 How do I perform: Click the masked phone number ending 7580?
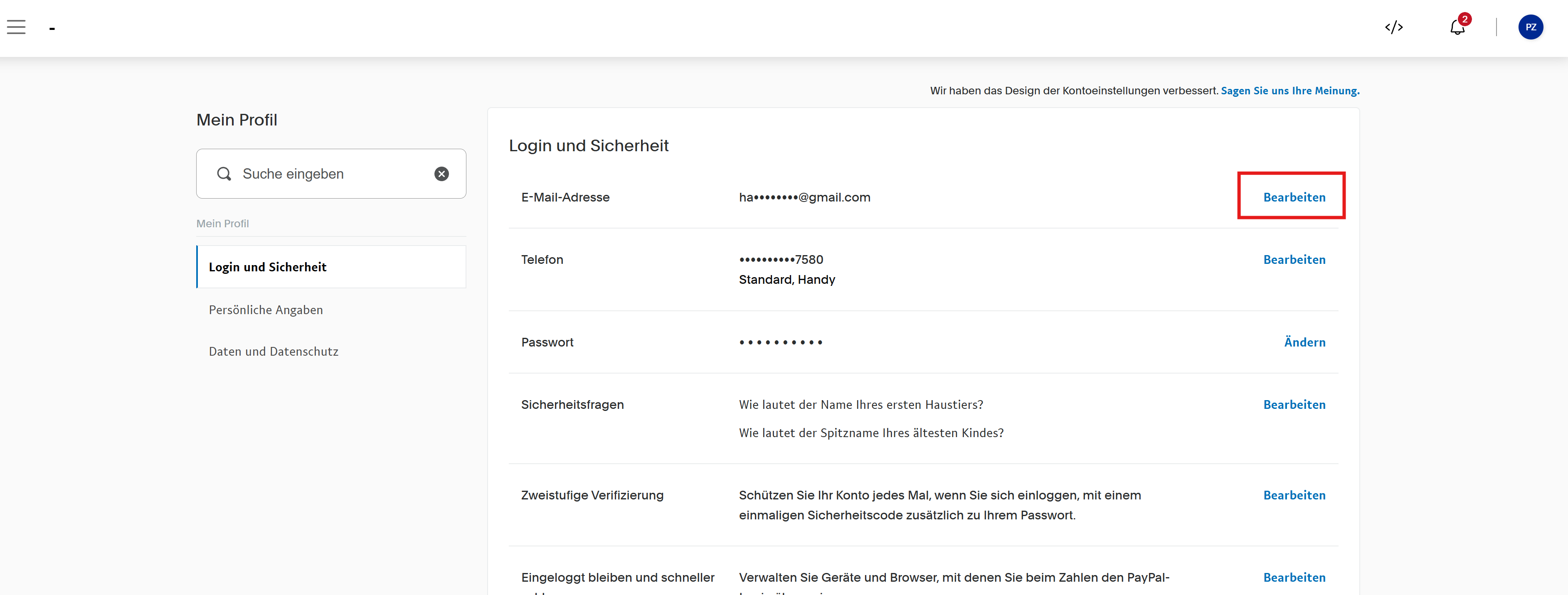click(780, 260)
